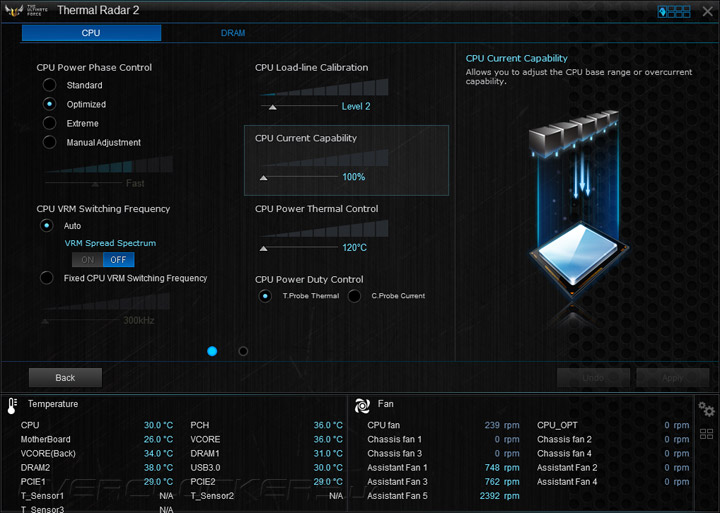Click the Assistant Fan 3 762 rpm reading
Image resolution: width=720 pixels, height=513 pixels.
point(502,482)
